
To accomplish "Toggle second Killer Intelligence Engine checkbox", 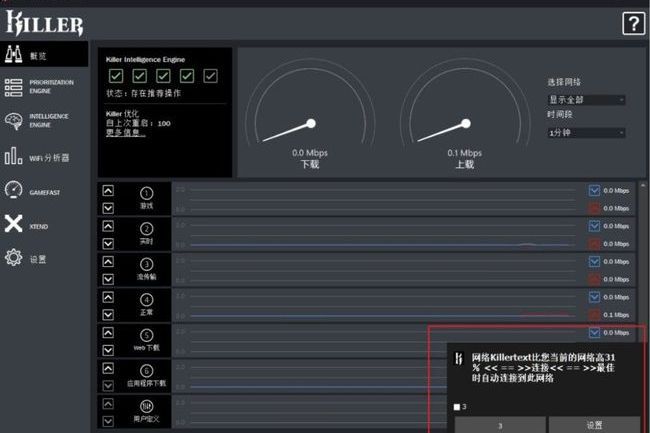I will coord(139,76).
